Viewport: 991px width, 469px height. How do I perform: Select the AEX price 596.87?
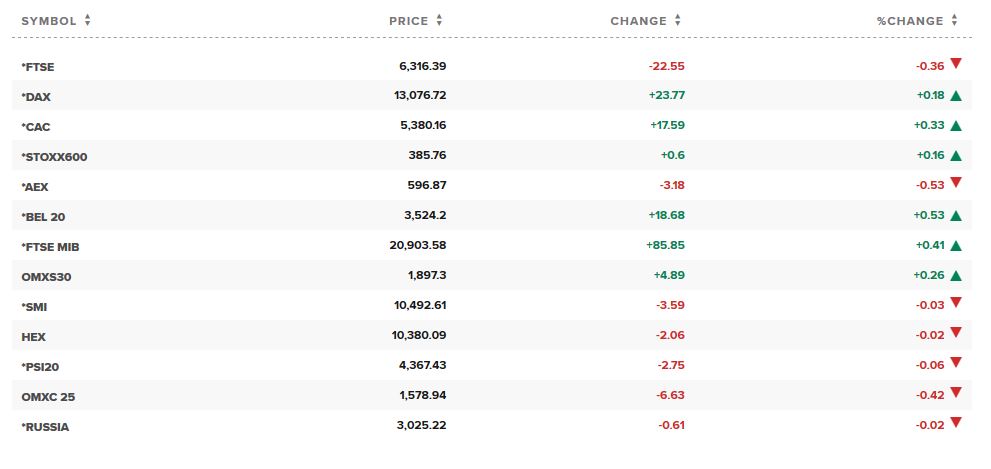pyautogui.click(x=427, y=185)
